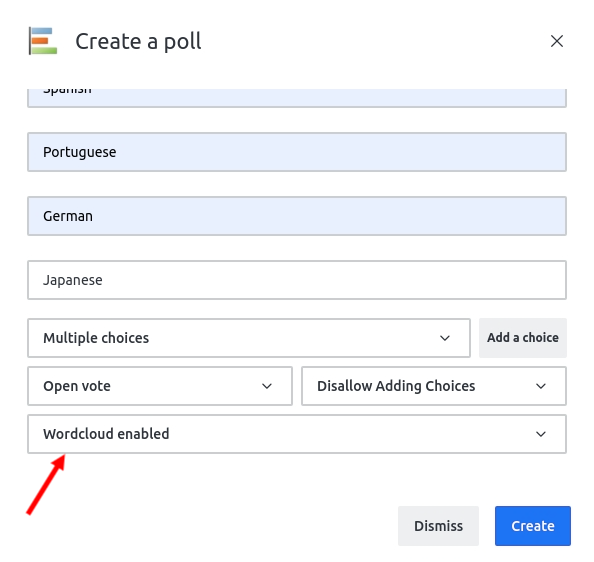This screenshot has width=594, height=562.
Task: Change the Wordcloud enabled setting
Action: coord(297,434)
